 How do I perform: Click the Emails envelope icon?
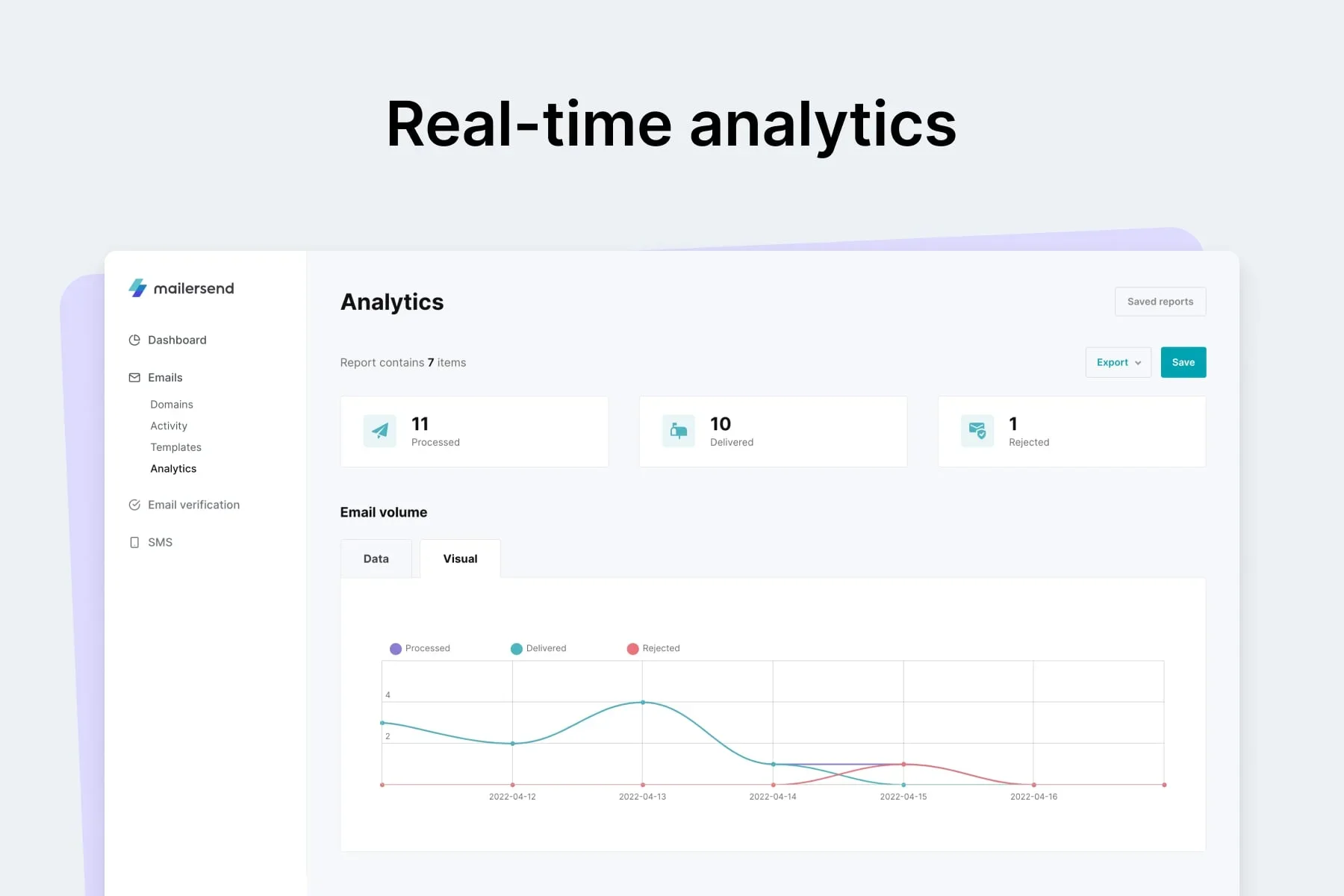coord(134,378)
